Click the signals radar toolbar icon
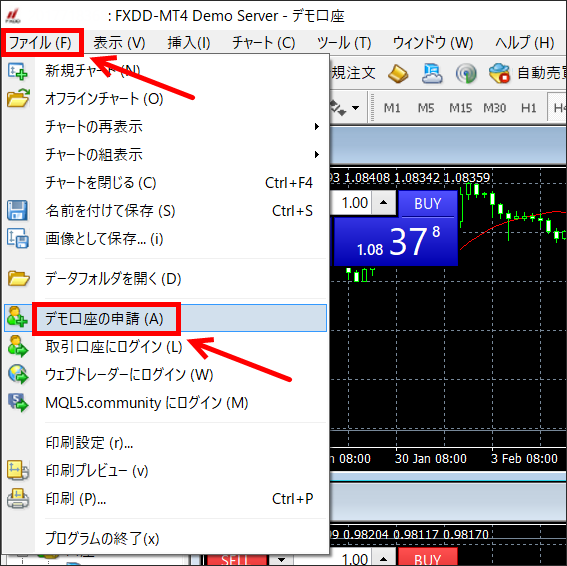The image size is (567, 566). point(466,73)
